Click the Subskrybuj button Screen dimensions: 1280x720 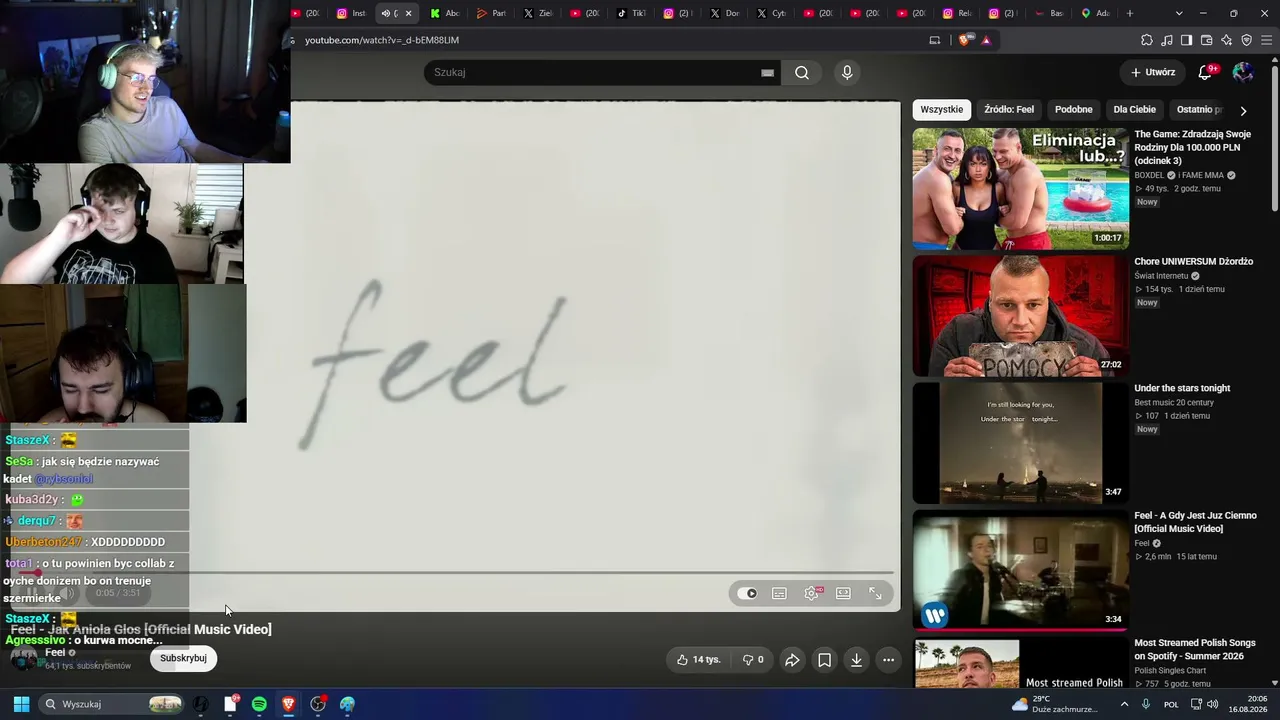pos(183,658)
